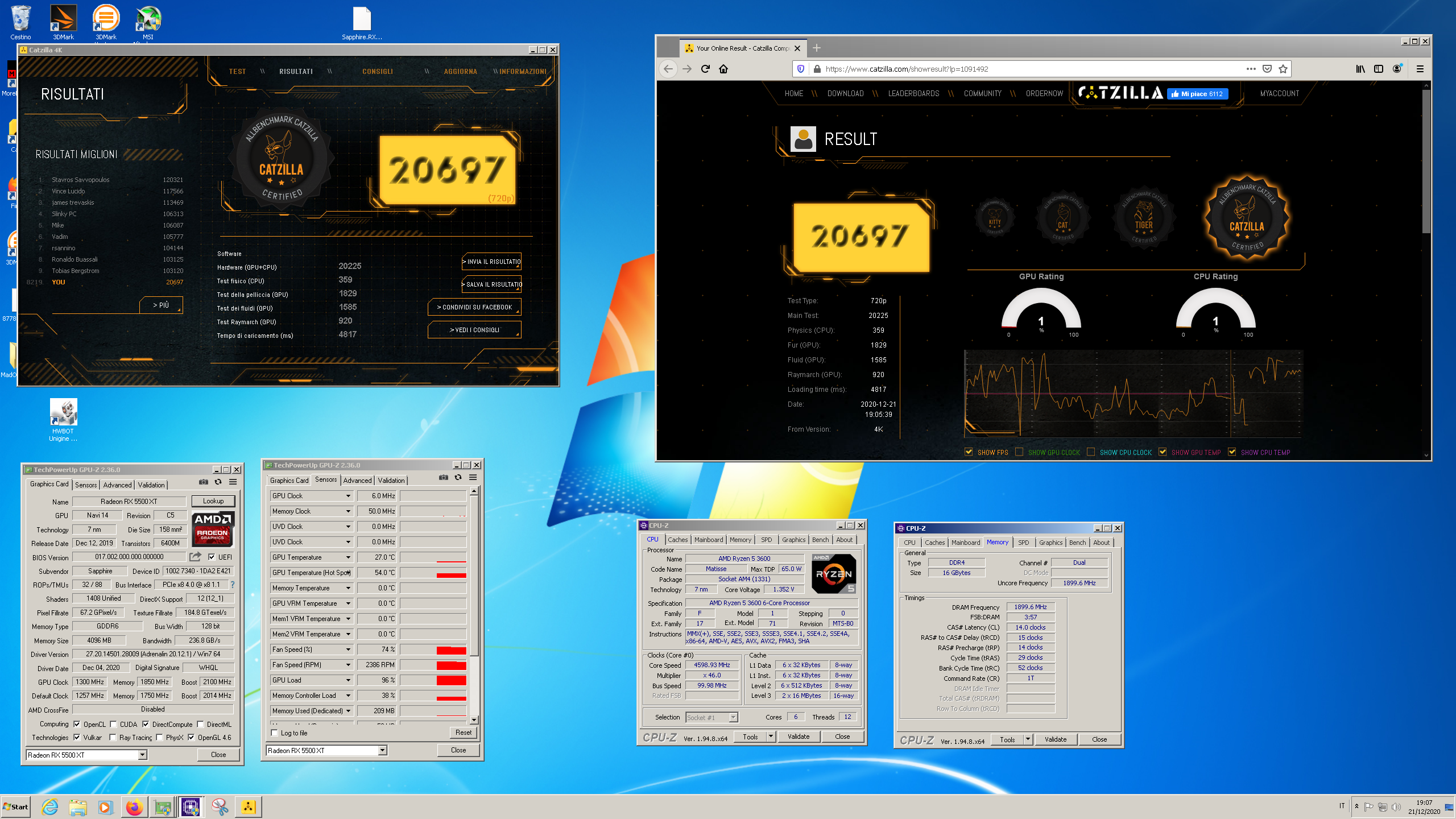Go to Firefox home page icon
The width and height of the screenshot is (1456, 819).
pyautogui.click(x=723, y=69)
